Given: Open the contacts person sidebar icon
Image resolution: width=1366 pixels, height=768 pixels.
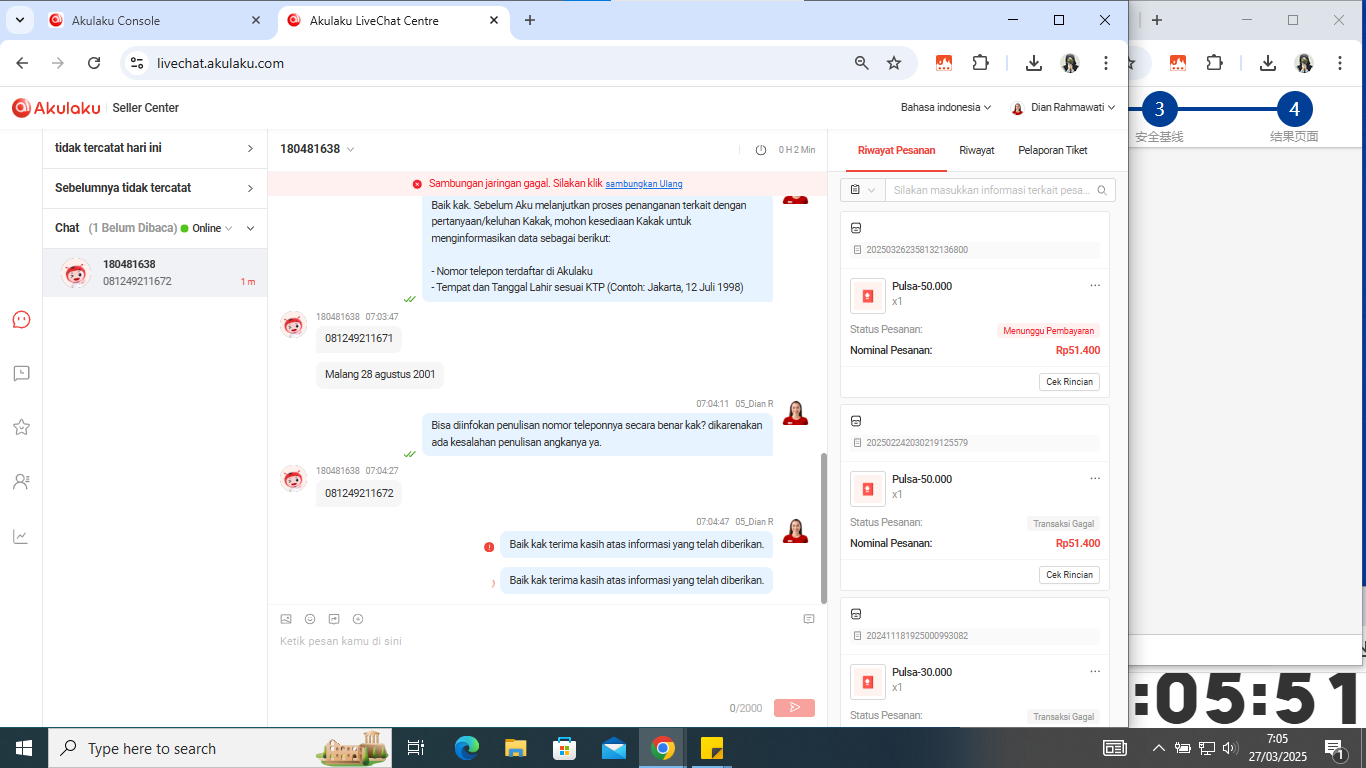Looking at the screenshot, I should (21, 482).
